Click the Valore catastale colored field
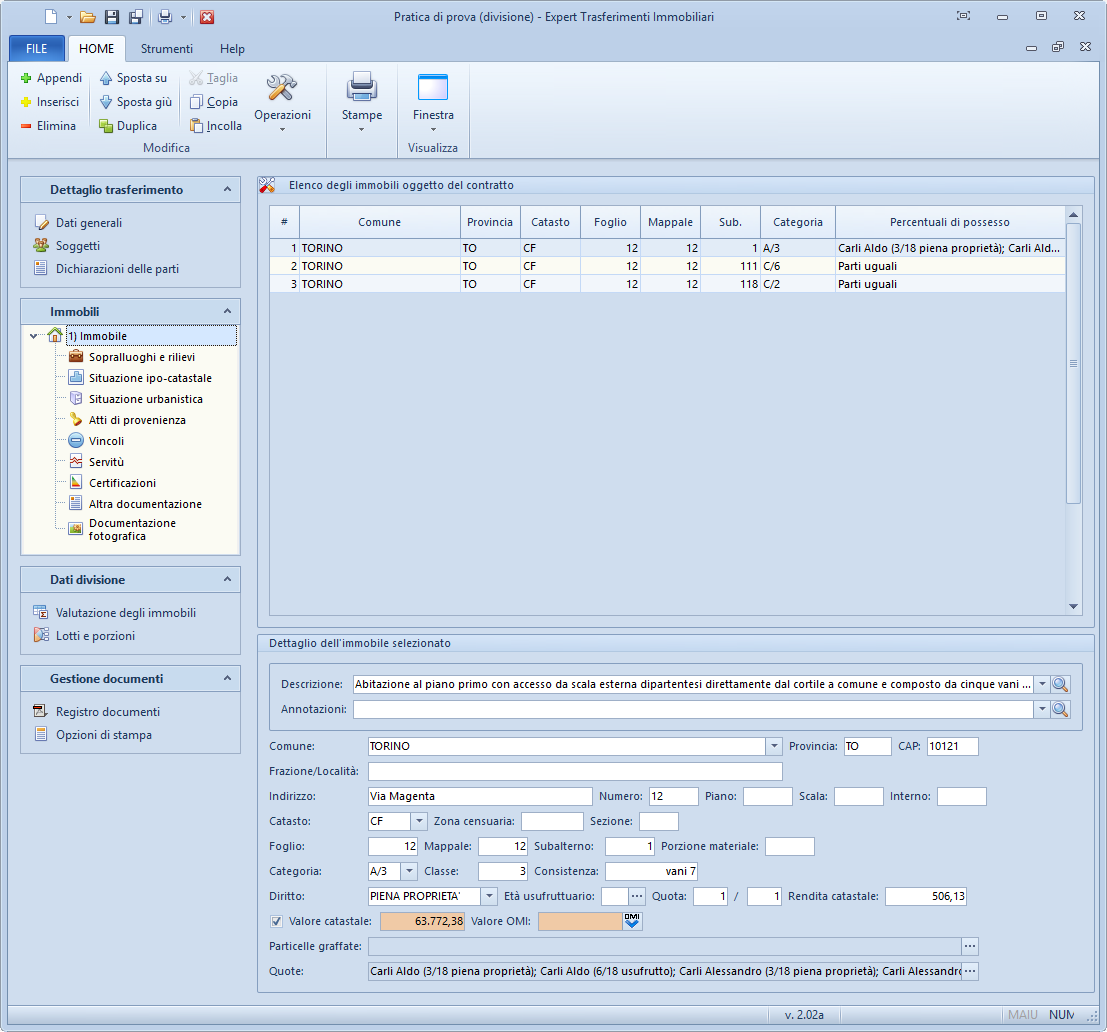1107x1032 pixels. coord(422,922)
